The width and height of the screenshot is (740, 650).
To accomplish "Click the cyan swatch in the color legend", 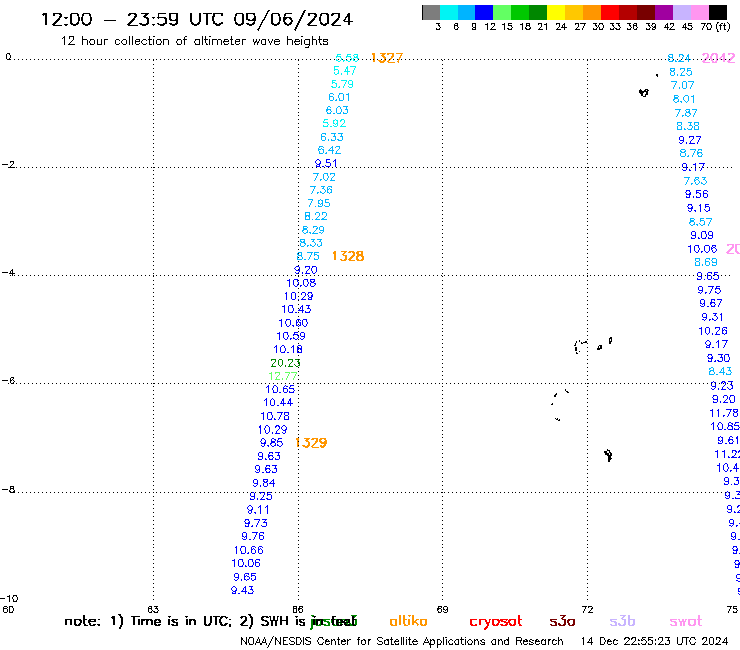I will point(449,12).
